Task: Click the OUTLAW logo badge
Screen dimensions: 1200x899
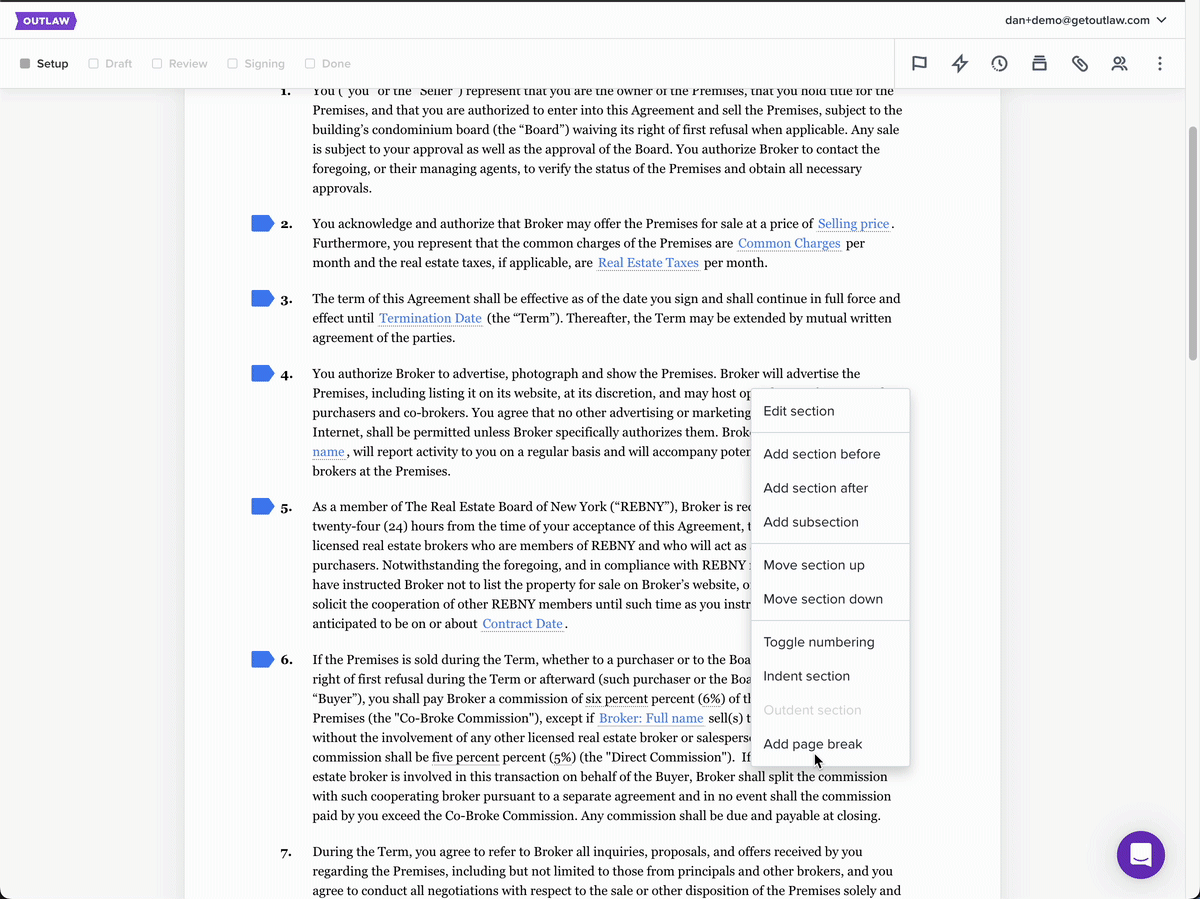Action: (x=45, y=20)
